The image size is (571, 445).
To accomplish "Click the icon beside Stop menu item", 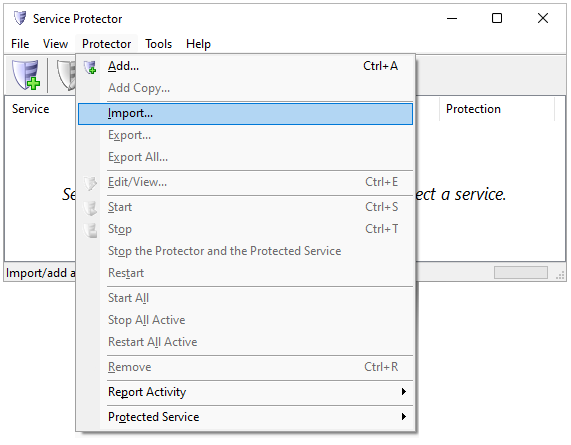I will pyautogui.click(x=90, y=230).
